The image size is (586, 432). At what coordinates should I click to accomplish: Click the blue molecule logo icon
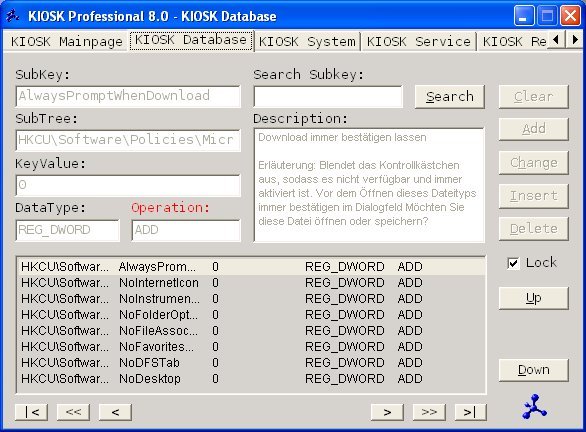(x=534, y=406)
